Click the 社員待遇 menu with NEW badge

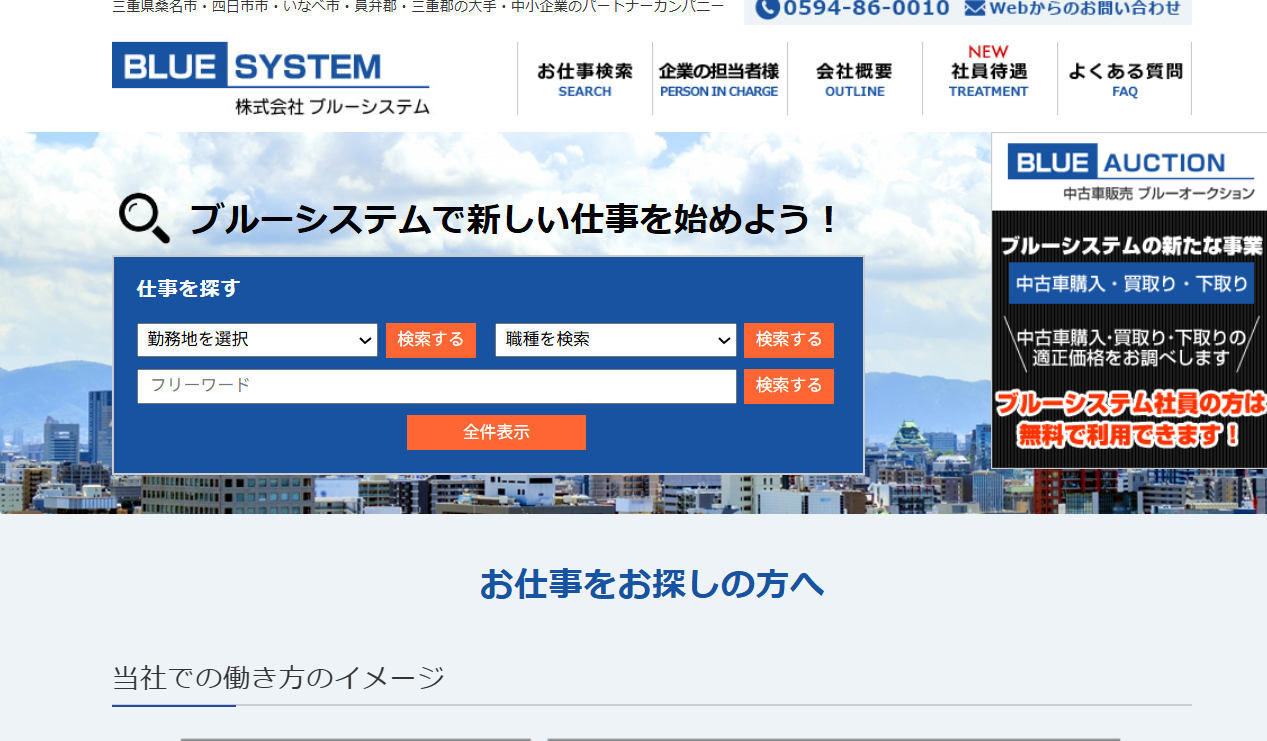coord(988,78)
